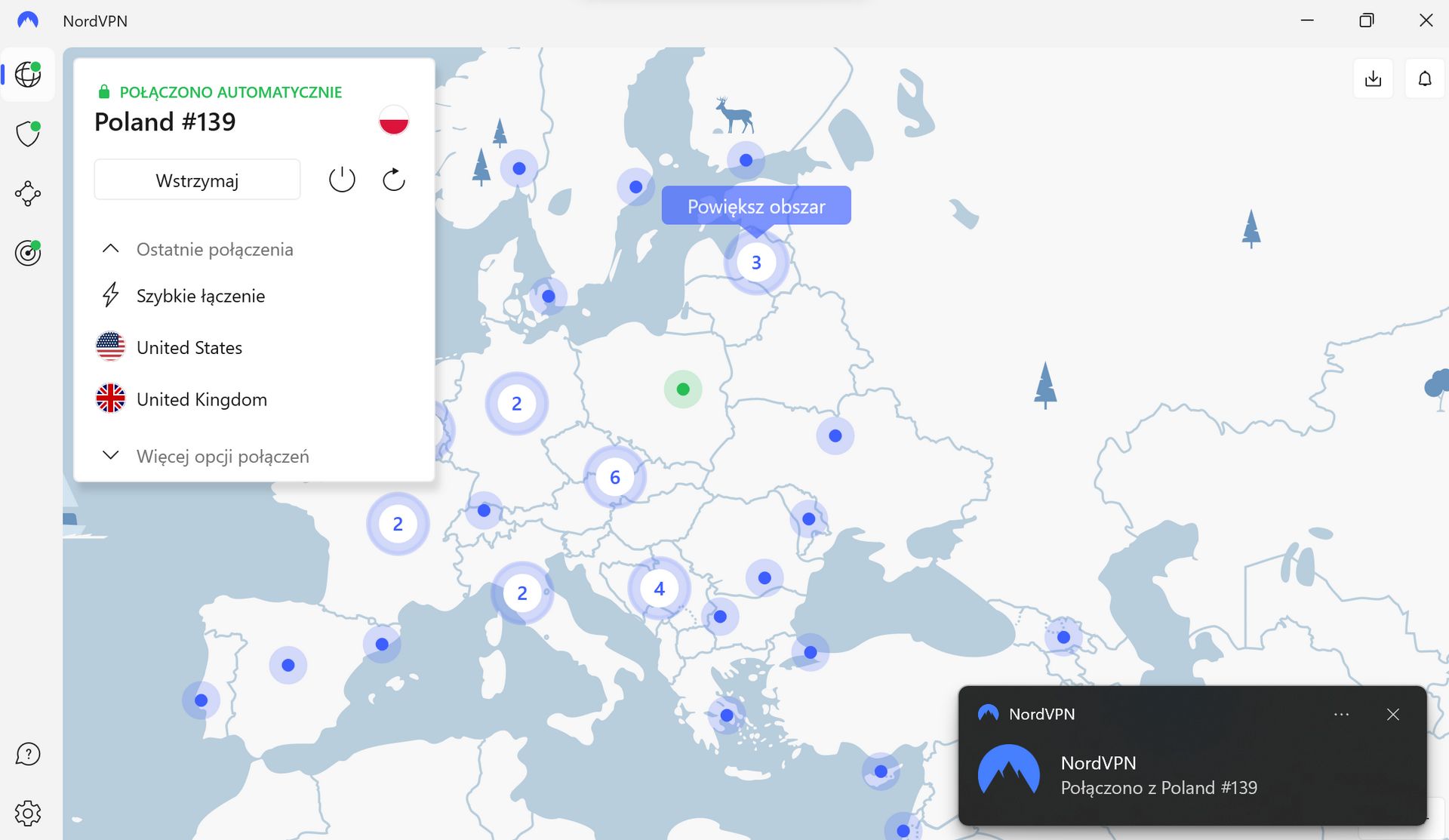The image size is (1449, 840).
Task: Open the notifications bell icon
Action: (1425, 78)
